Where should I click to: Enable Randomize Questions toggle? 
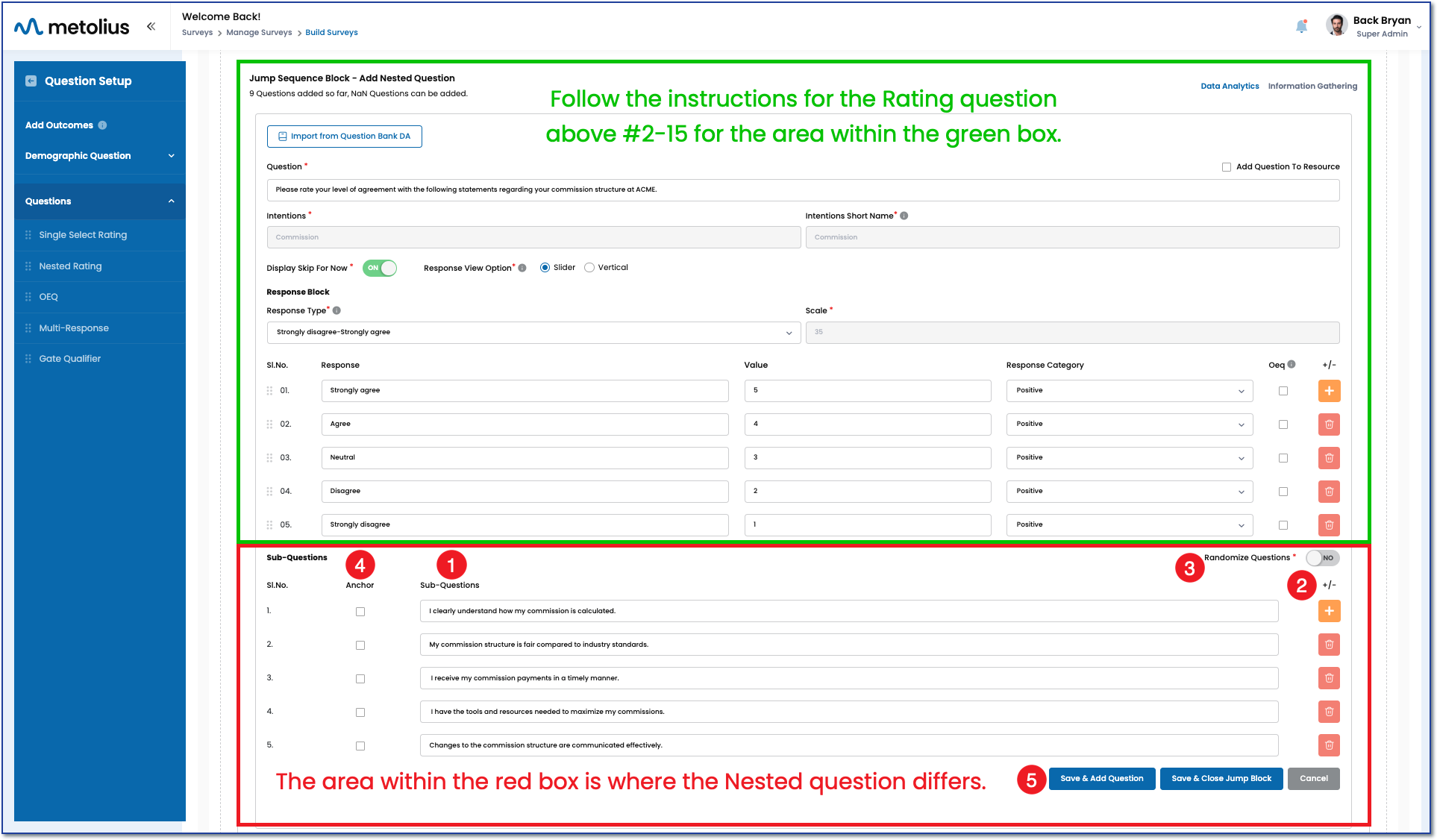[1322, 558]
